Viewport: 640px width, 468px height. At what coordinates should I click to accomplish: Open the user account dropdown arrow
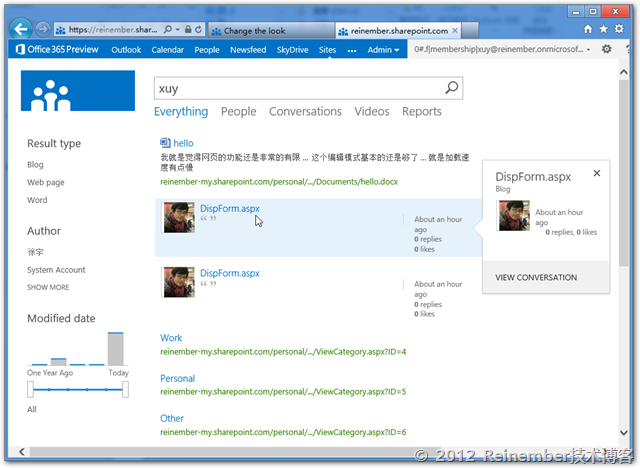point(588,50)
